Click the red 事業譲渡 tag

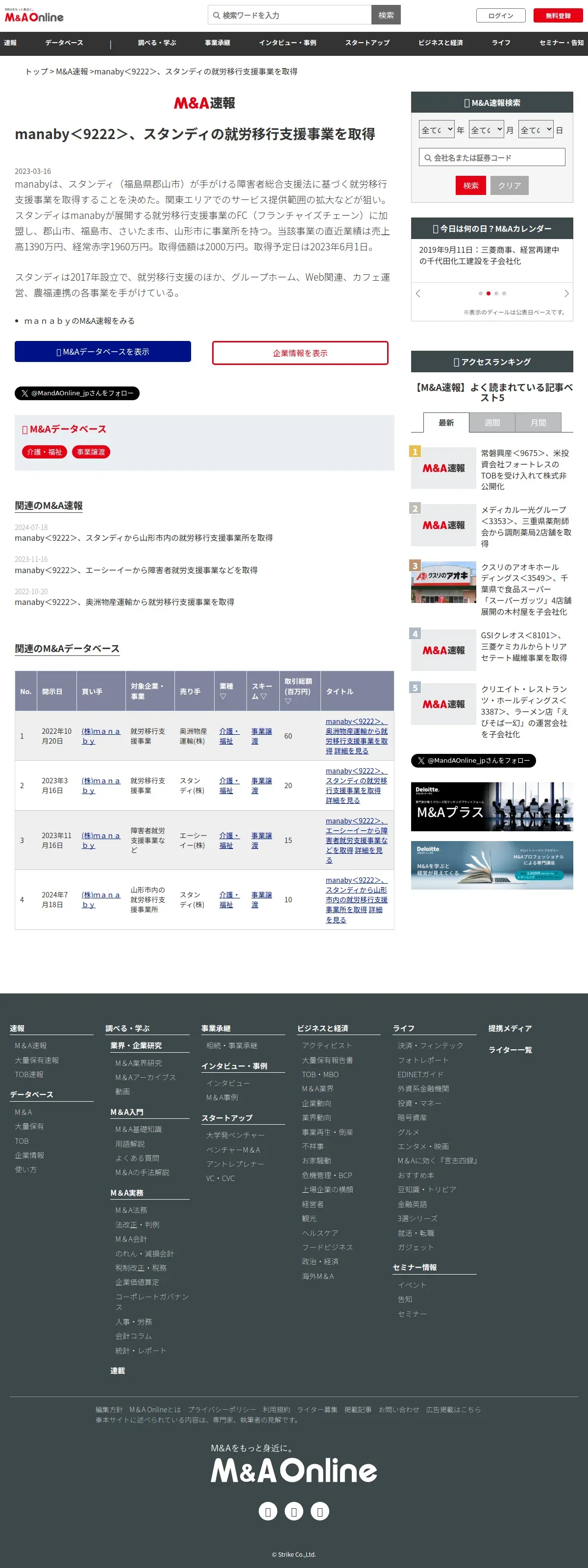pos(91,452)
